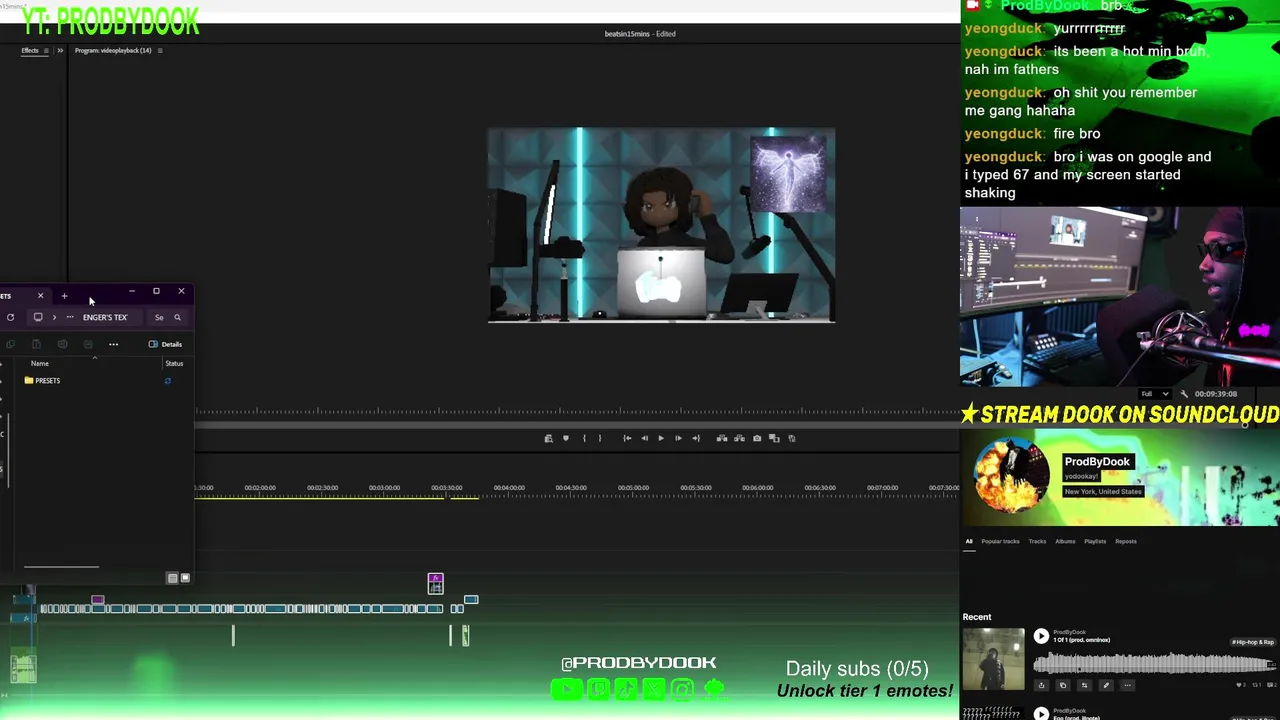Select the PRESETS folder
Viewport: 1280px width, 720px height.
click(42, 380)
